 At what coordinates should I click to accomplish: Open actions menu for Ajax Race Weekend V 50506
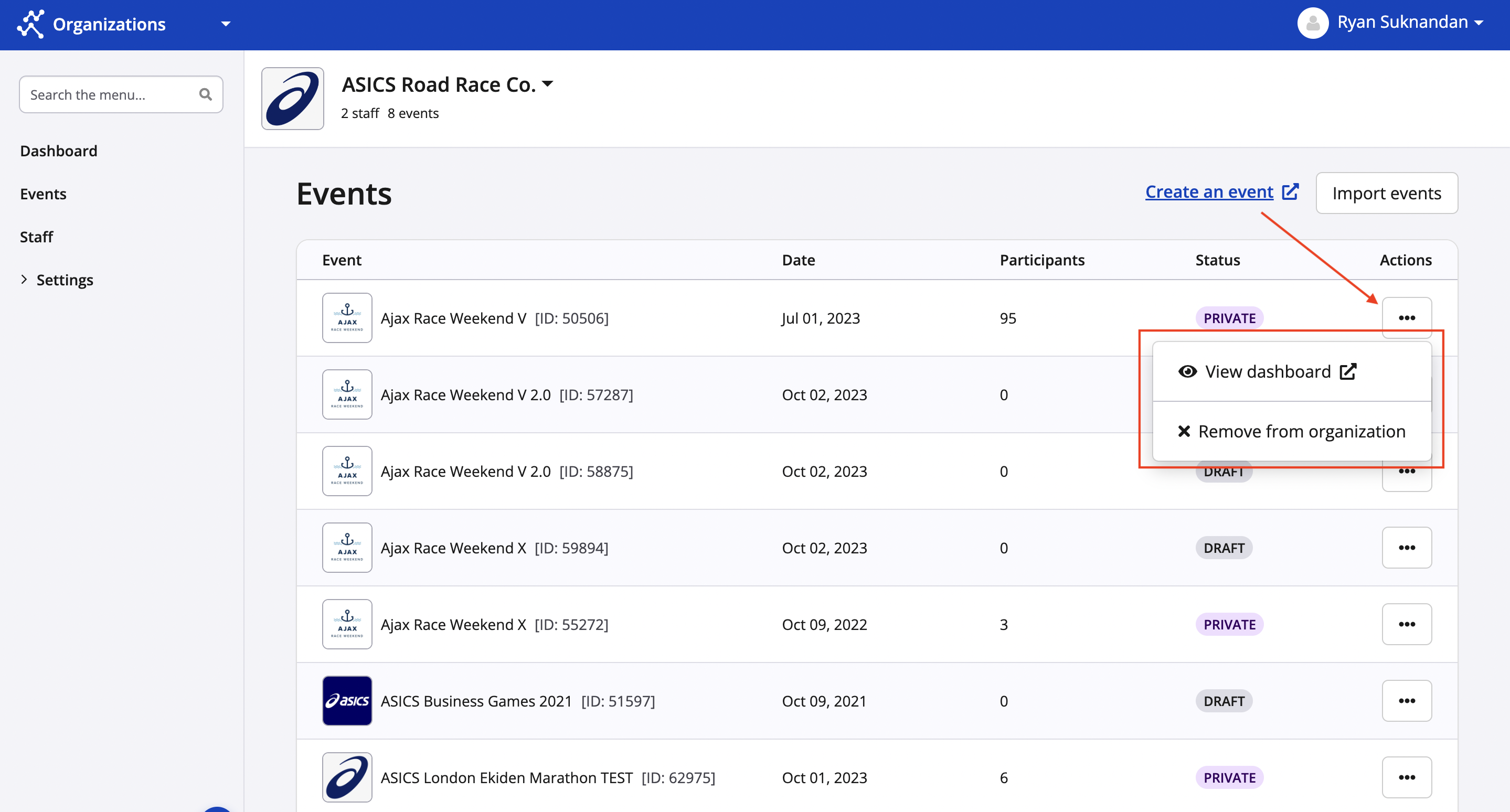pos(1407,317)
